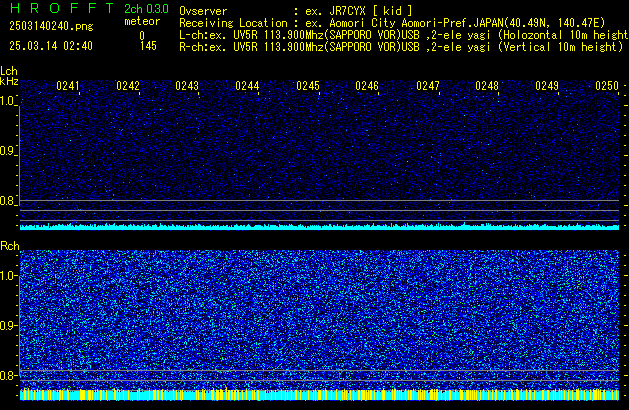Click time marker 0242
This screenshot has height=410, width=629.
coord(128,86)
